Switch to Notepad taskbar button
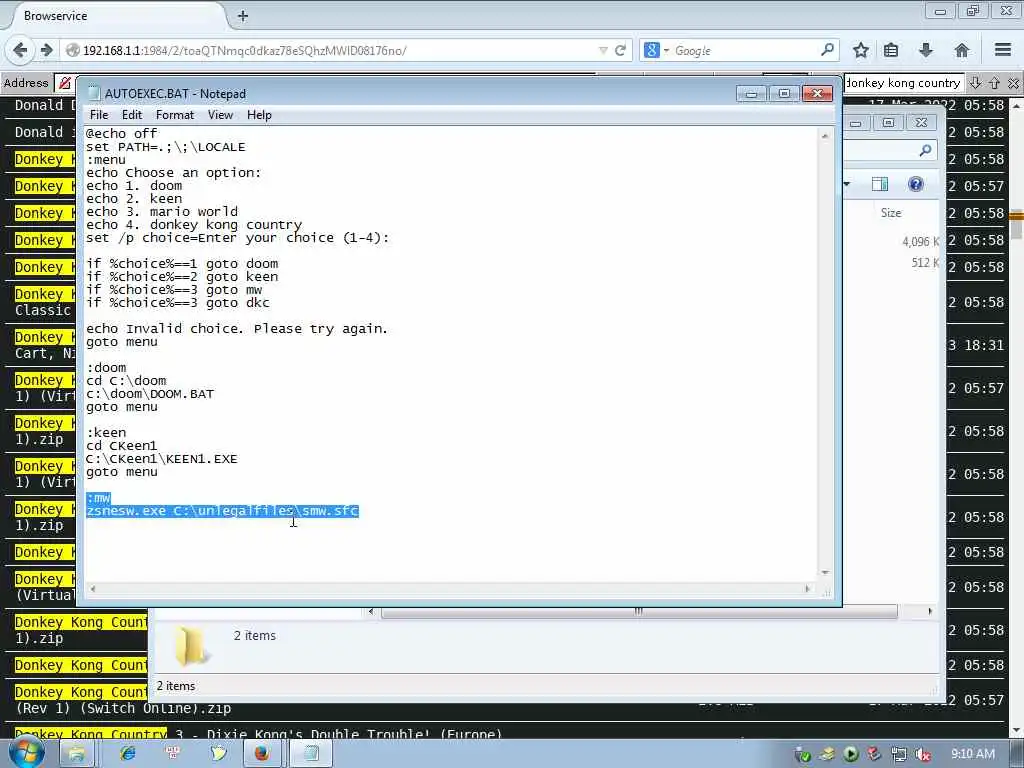 (x=311, y=754)
